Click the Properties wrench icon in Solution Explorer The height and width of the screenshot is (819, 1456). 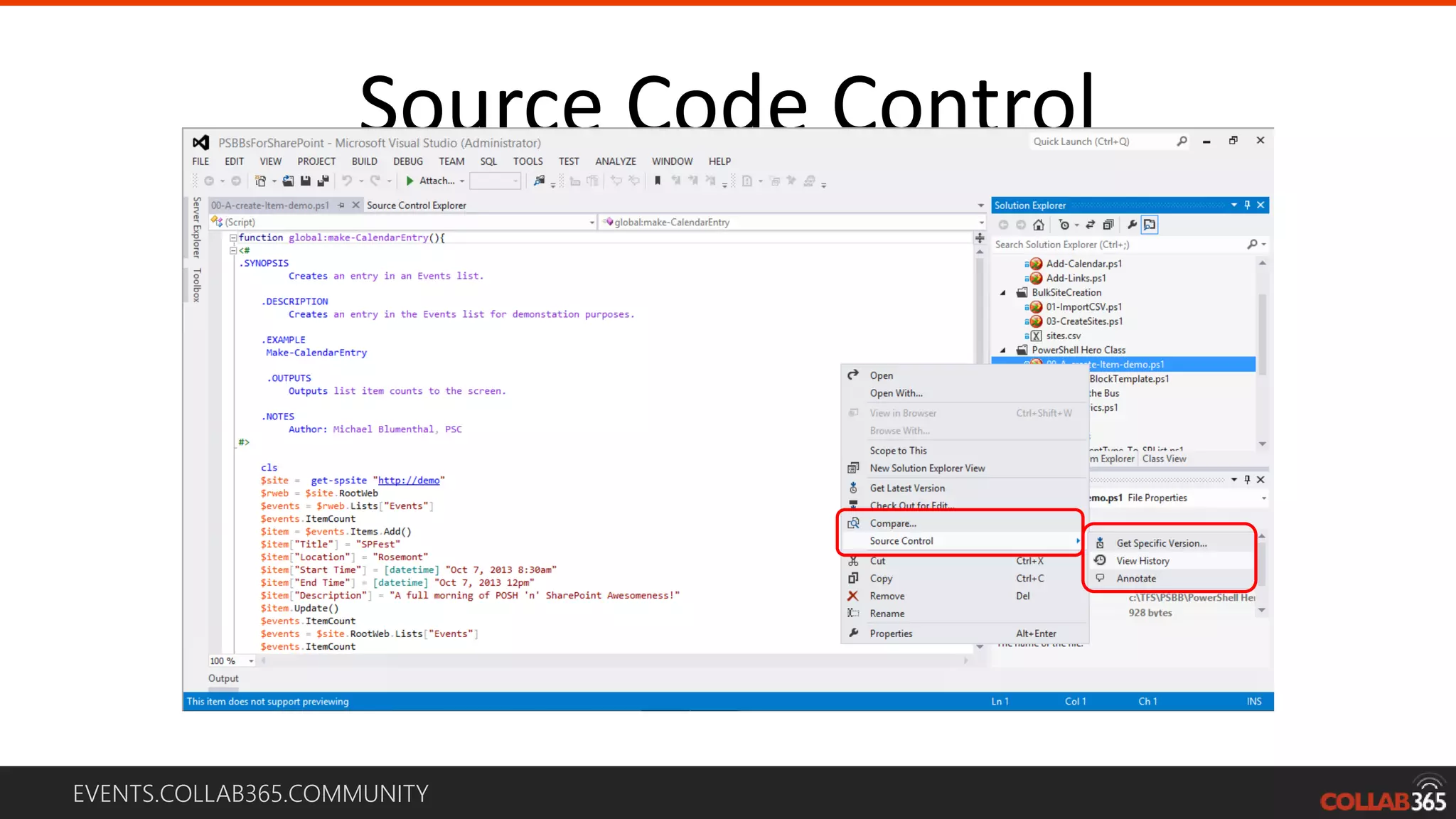click(1133, 225)
